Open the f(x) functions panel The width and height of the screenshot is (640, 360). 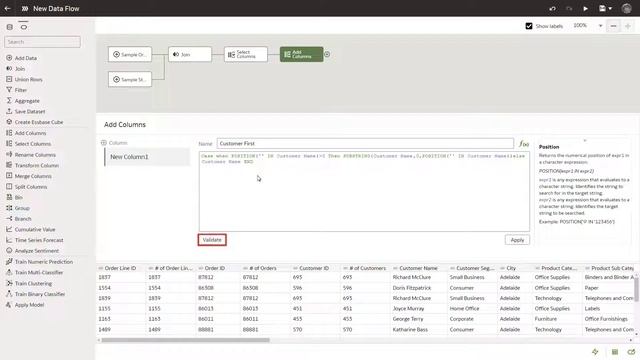click(524, 144)
